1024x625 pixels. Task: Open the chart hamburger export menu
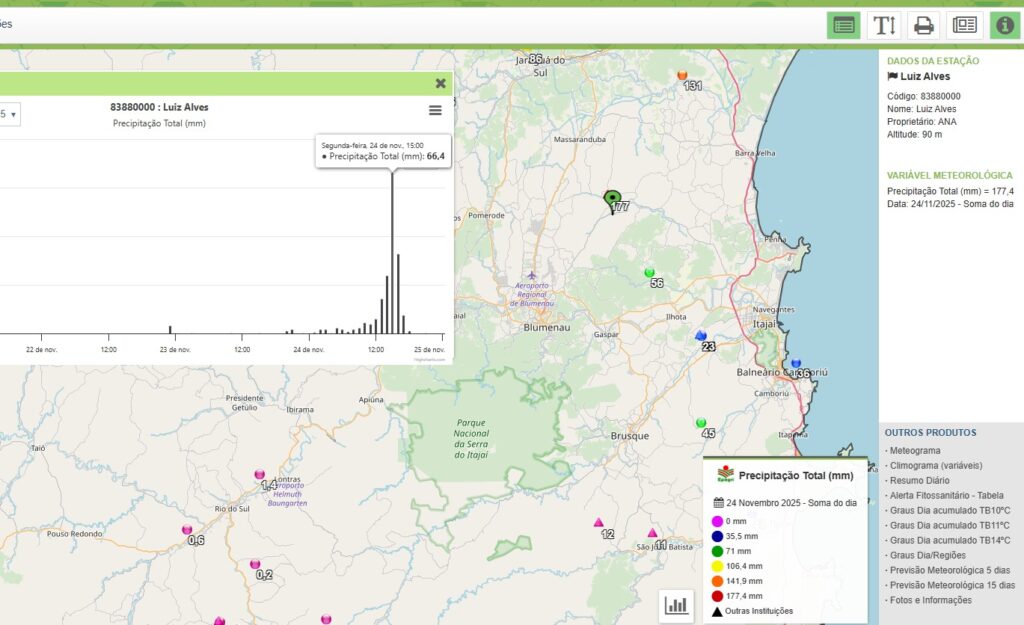tap(435, 110)
